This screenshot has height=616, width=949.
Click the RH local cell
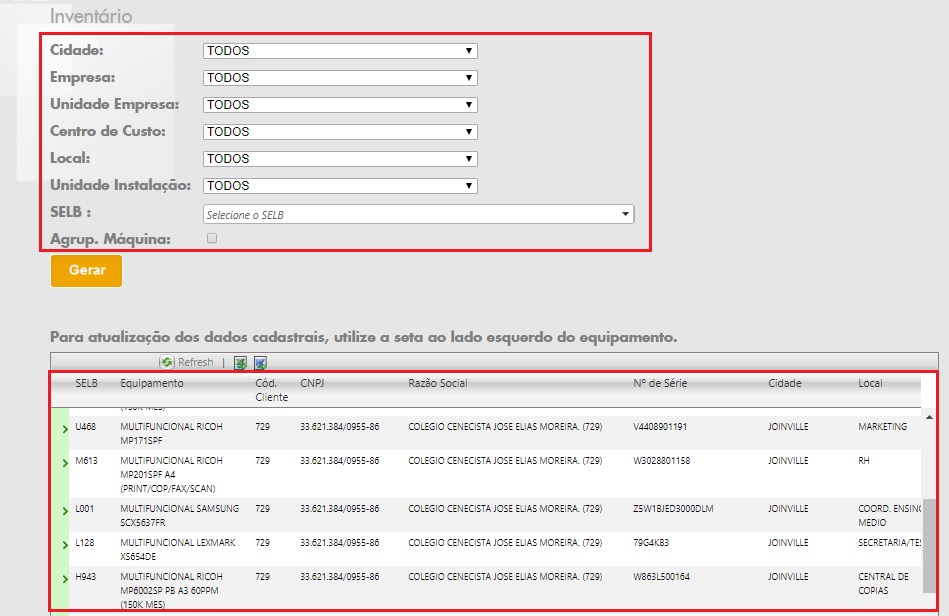pyautogui.click(x=864, y=460)
